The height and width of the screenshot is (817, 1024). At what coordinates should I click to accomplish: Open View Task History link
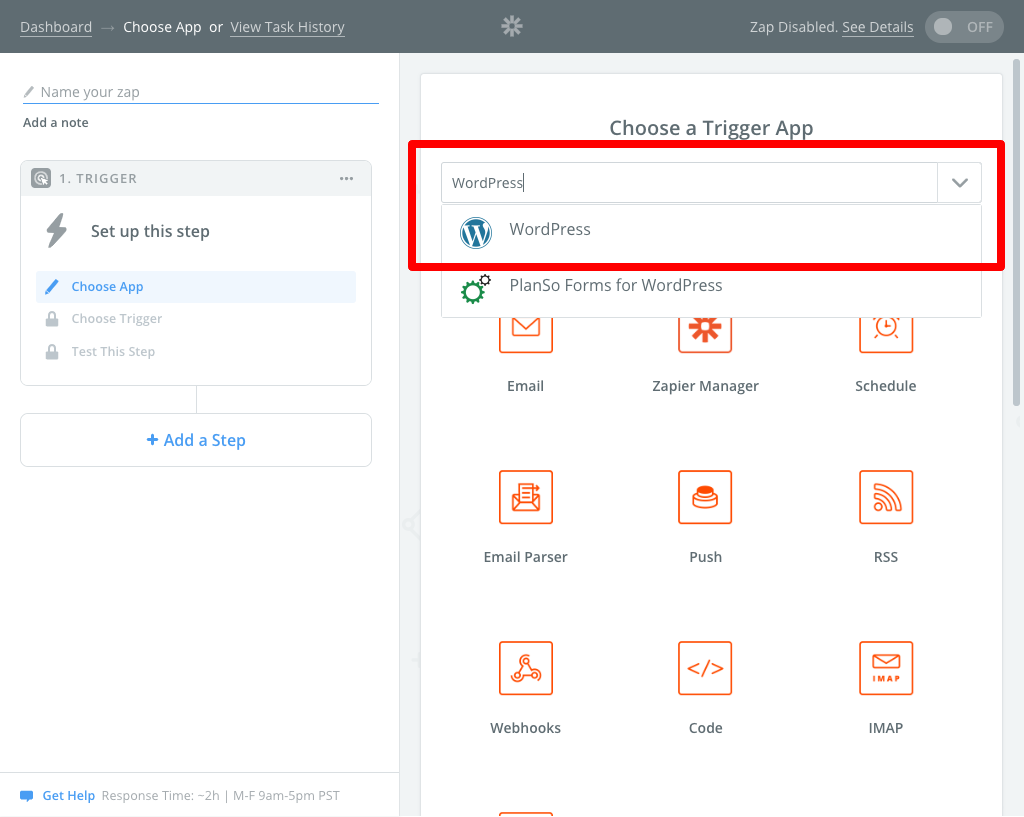287,27
